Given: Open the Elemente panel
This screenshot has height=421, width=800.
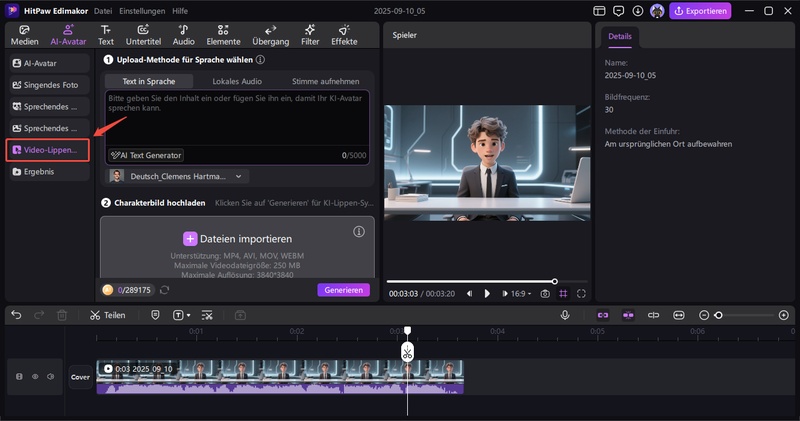Looking at the screenshot, I should point(223,35).
